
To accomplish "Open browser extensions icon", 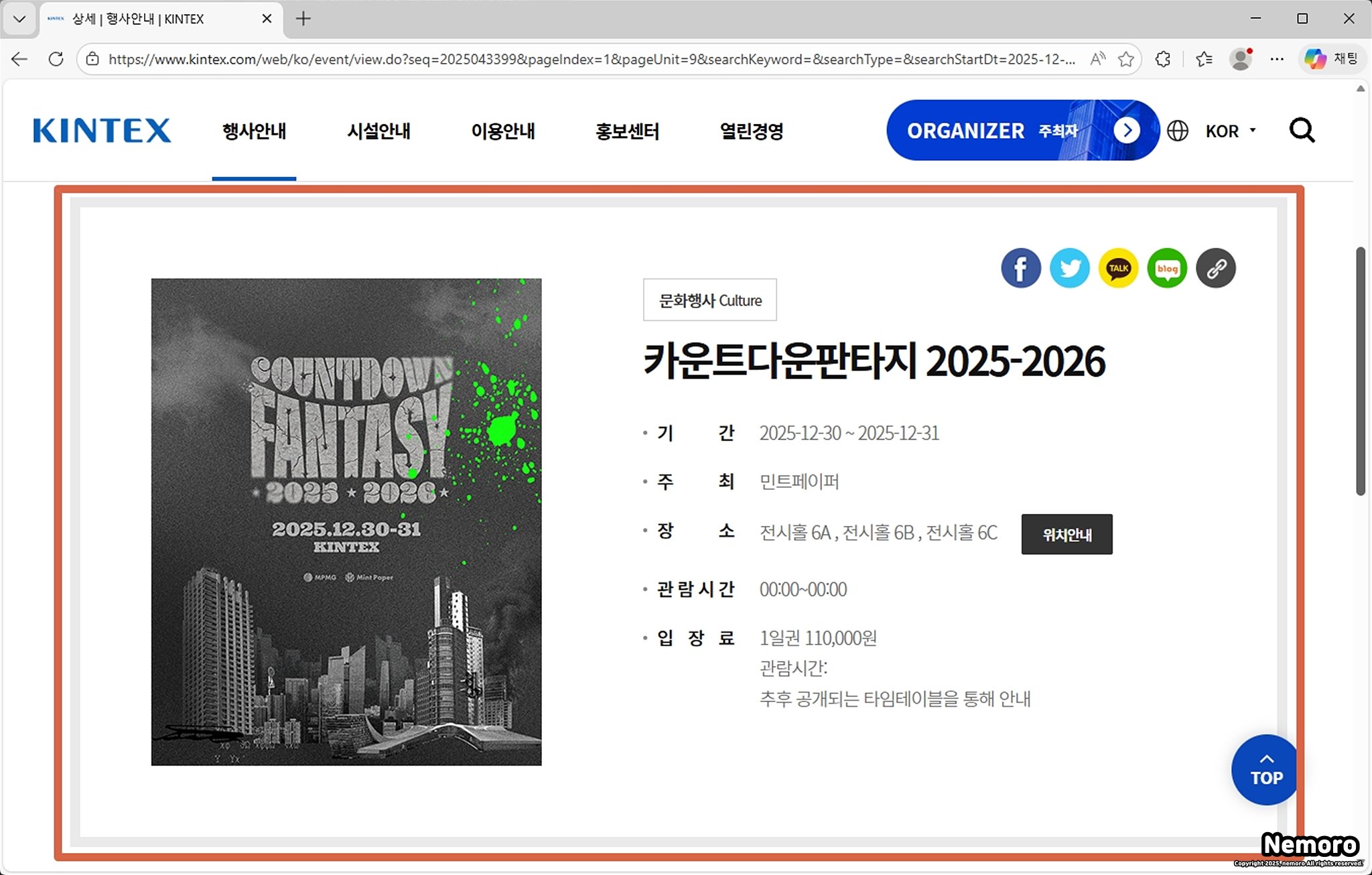I will 1163,59.
